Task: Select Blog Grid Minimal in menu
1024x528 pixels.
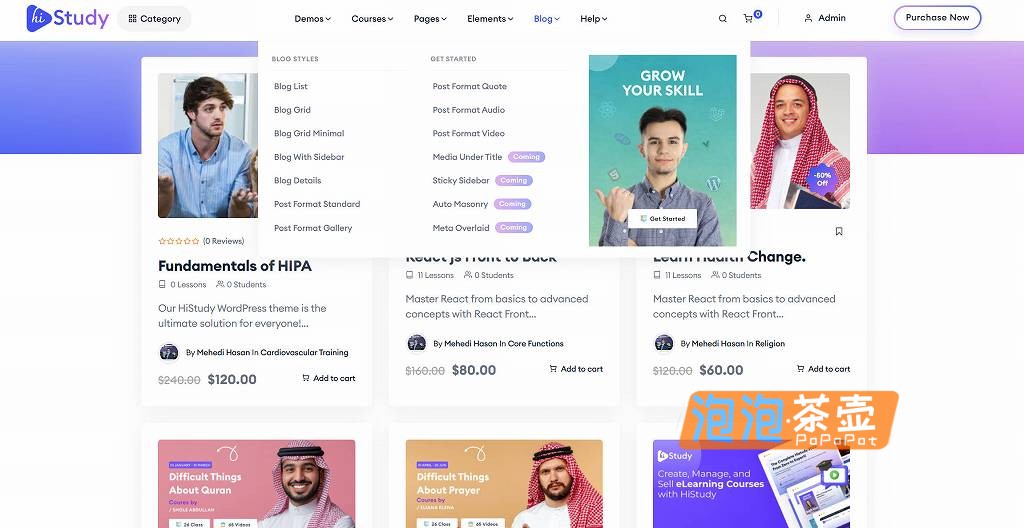Action: click(309, 133)
